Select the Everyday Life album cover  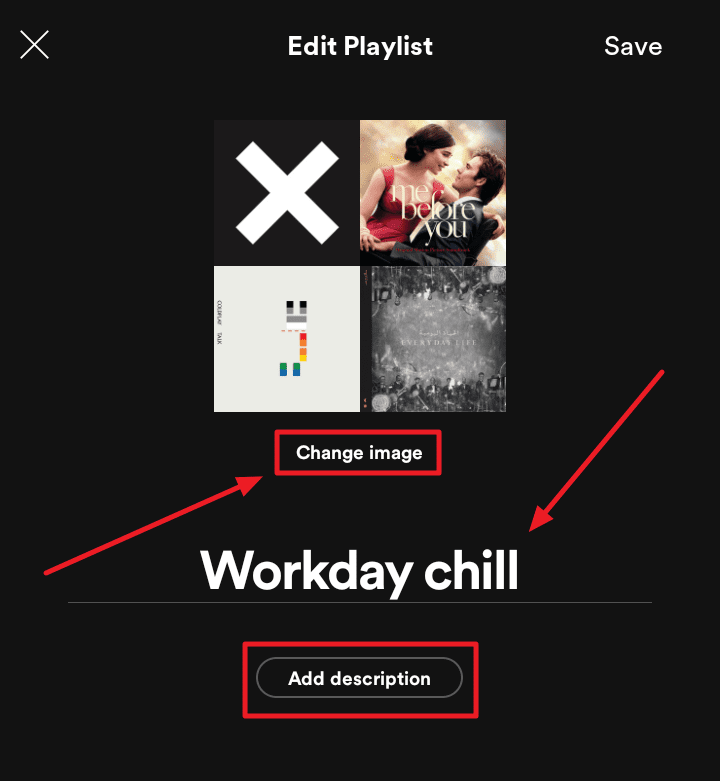(433, 339)
